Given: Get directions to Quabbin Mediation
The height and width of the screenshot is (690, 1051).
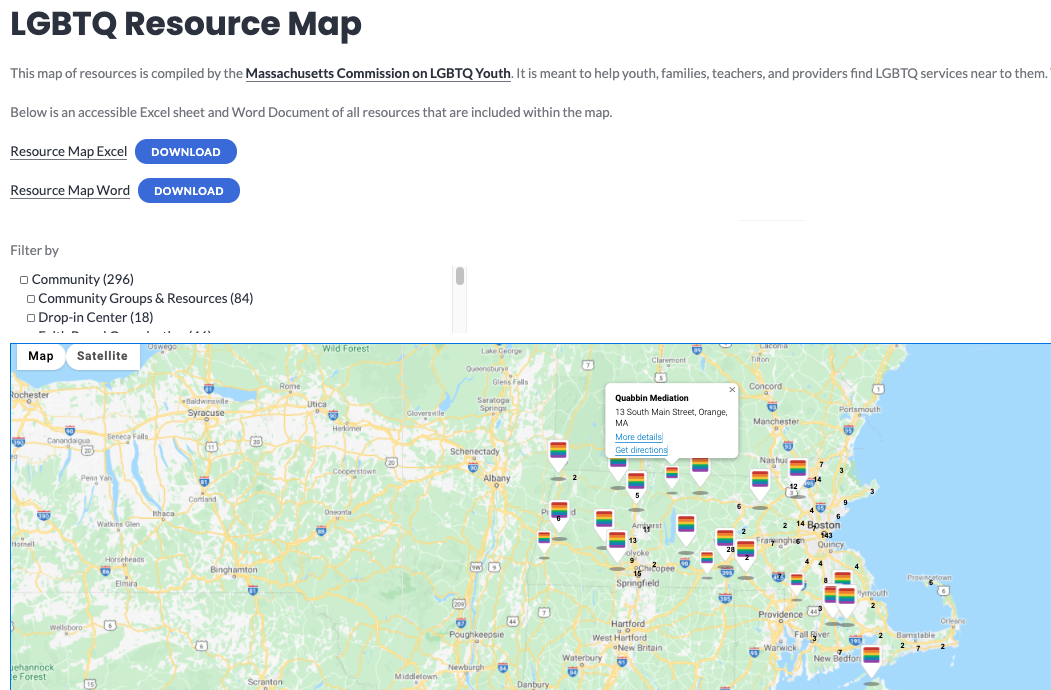Looking at the screenshot, I should 640,450.
